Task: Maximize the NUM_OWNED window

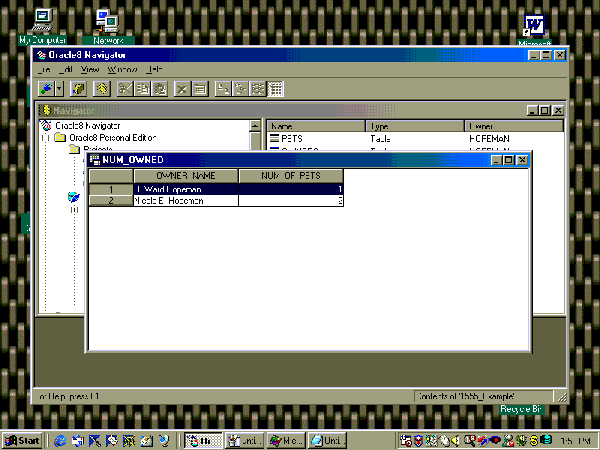Action: [x=509, y=160]
